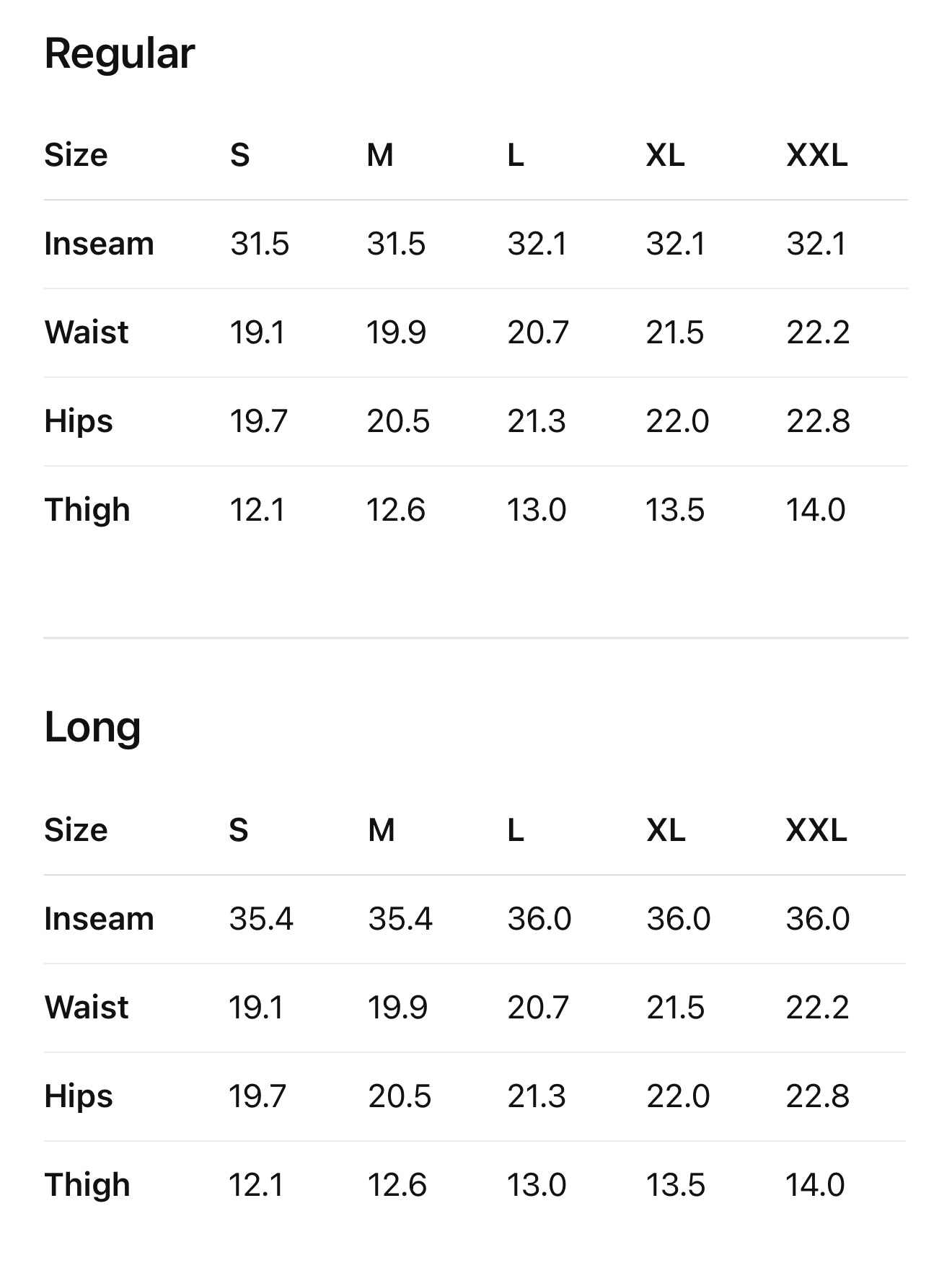Select the XXL column header in Regular table

pos(816,155)
